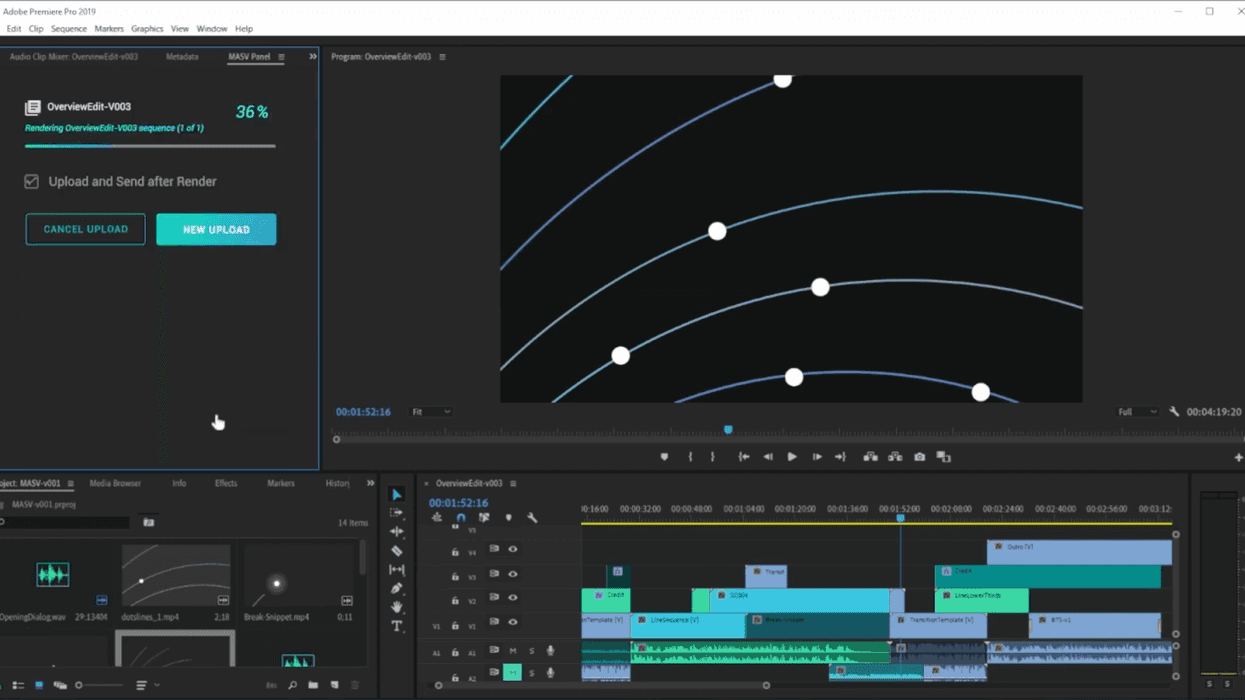Click Mark Out button

[x=713, y=457]
